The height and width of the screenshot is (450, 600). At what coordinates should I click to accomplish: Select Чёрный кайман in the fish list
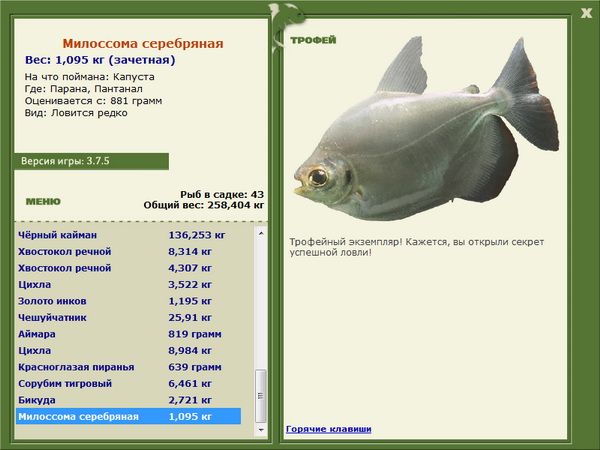pyautogui.click(x=129, y=235)
